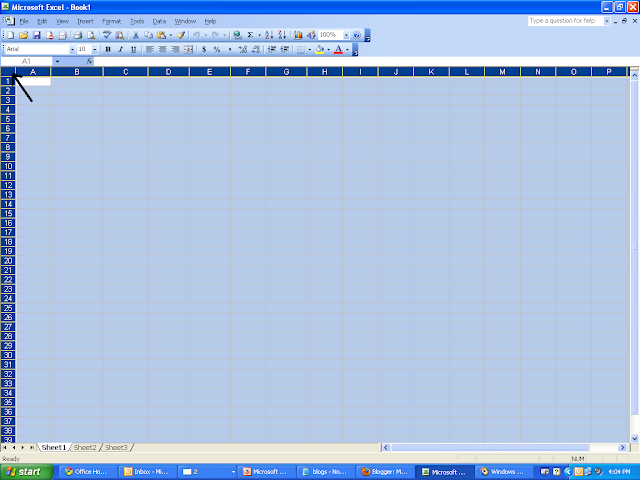The image size is (640, 480).
Task: Apply yellow Fill Color bucket
Action: (320, 49)
